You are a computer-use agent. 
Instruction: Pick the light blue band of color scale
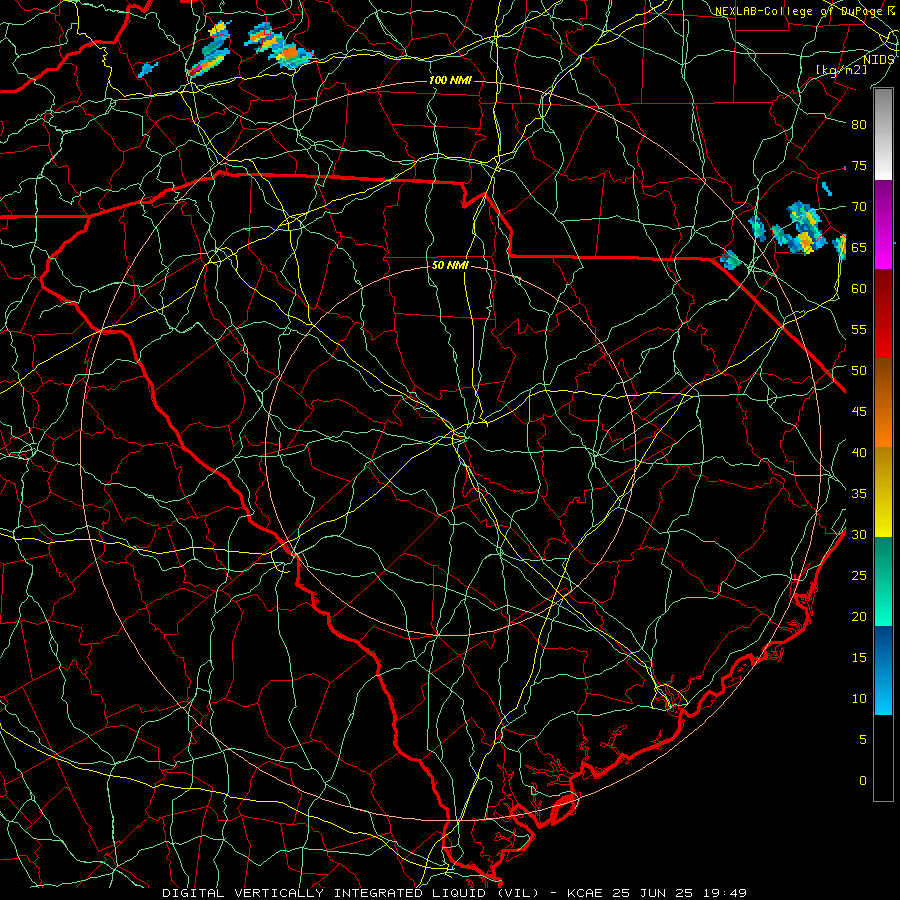pyautogui.click(x=883, y=670)
